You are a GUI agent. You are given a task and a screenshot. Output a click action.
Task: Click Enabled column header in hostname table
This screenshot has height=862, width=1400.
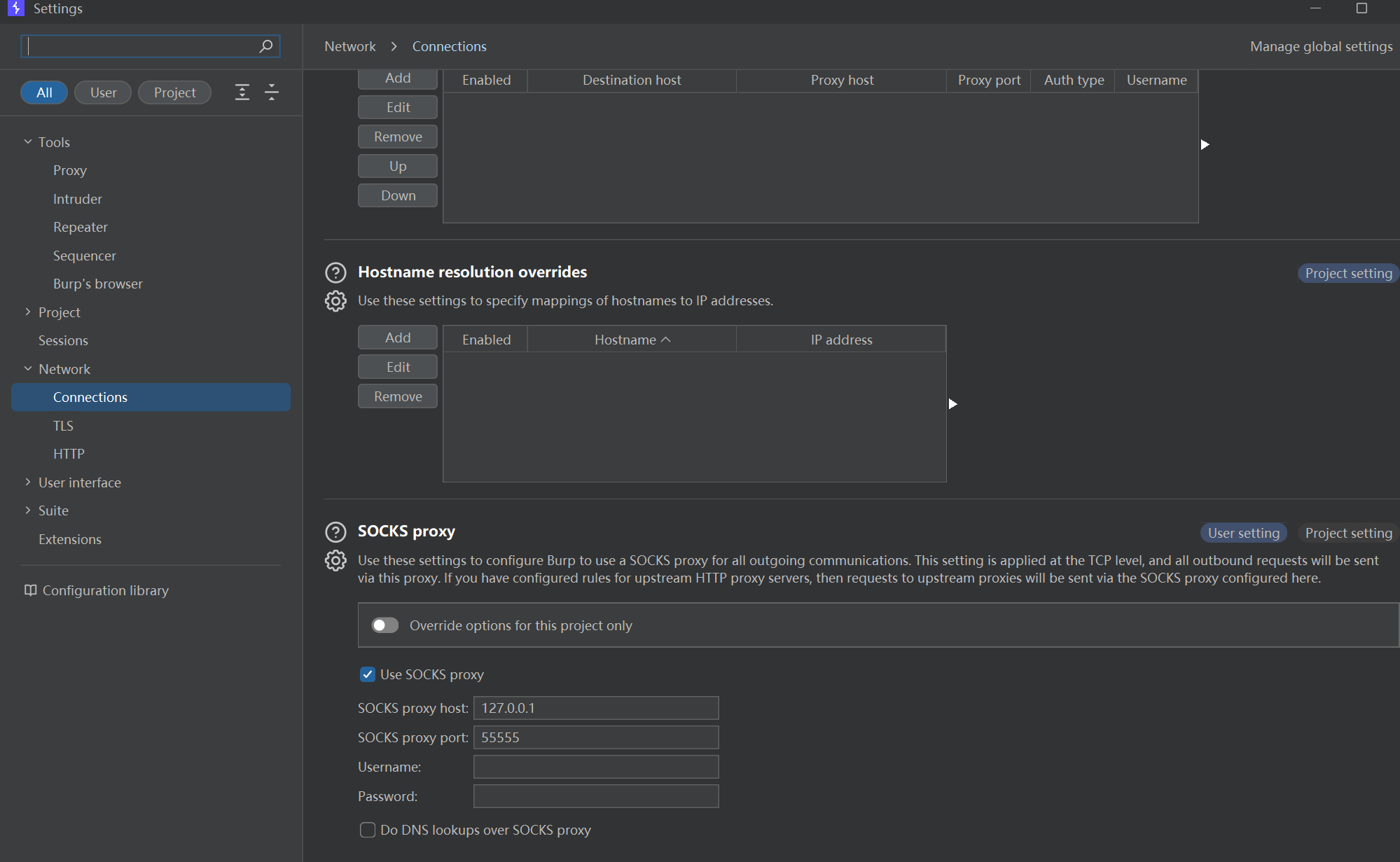click(486, 340)
